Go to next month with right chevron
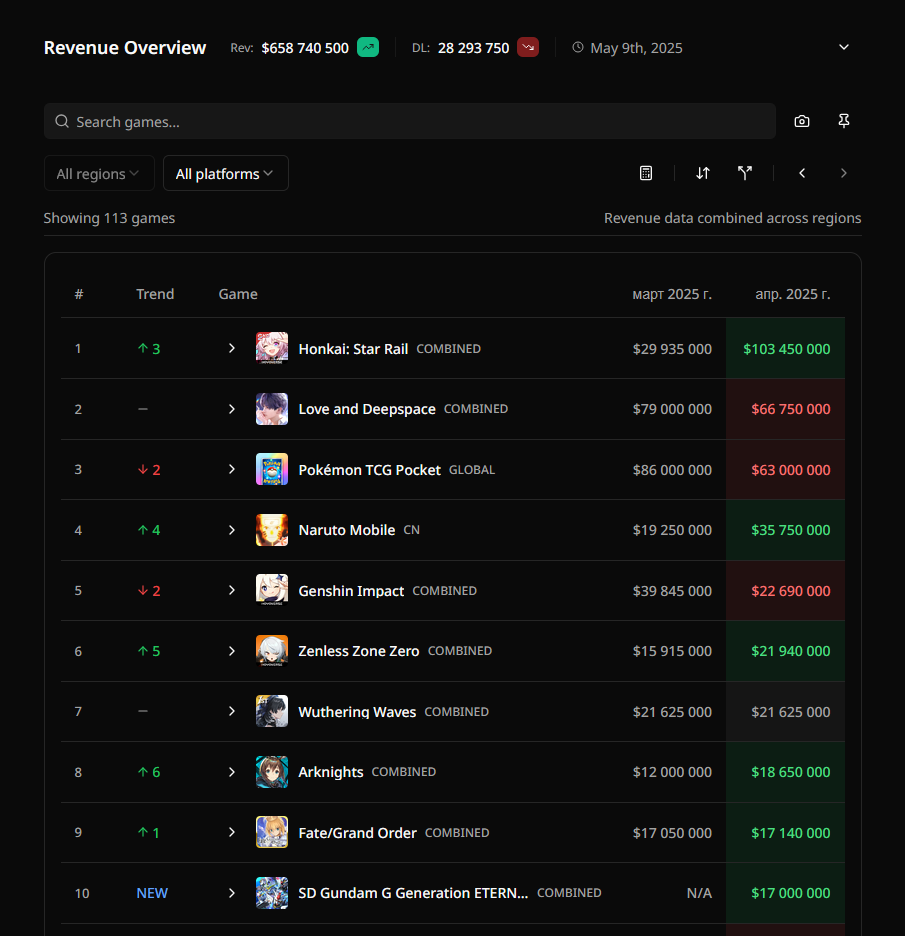The image size is (905, 936). click(x=844, y=173)
